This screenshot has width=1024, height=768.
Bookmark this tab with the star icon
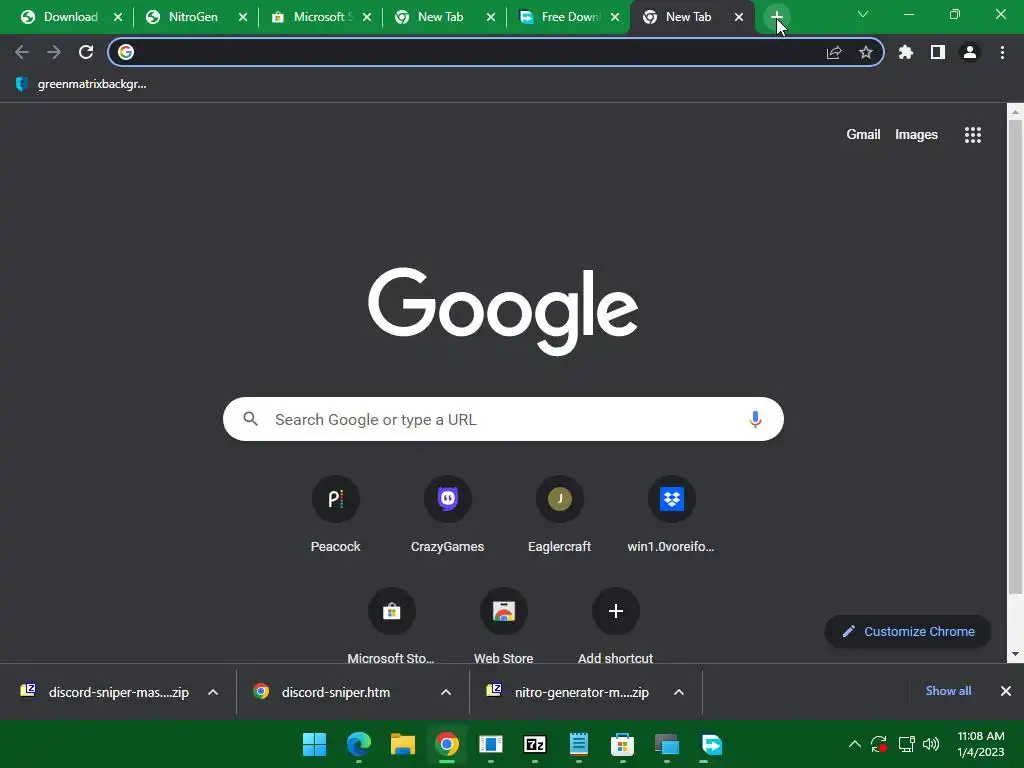tap(866, 52)
